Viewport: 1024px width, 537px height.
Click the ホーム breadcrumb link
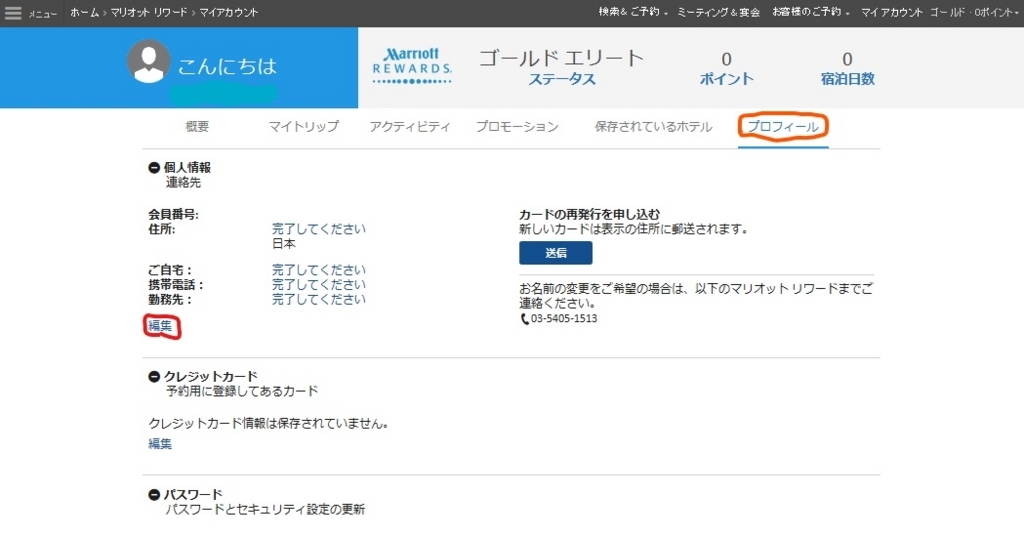tap(84, 12)
